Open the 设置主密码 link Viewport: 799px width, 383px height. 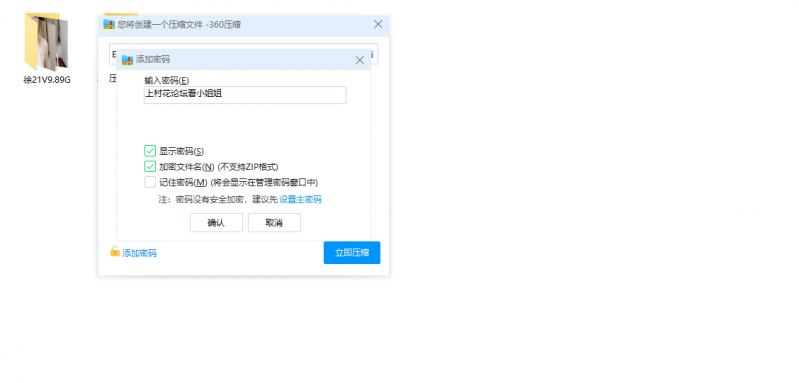tap(300, 200)
